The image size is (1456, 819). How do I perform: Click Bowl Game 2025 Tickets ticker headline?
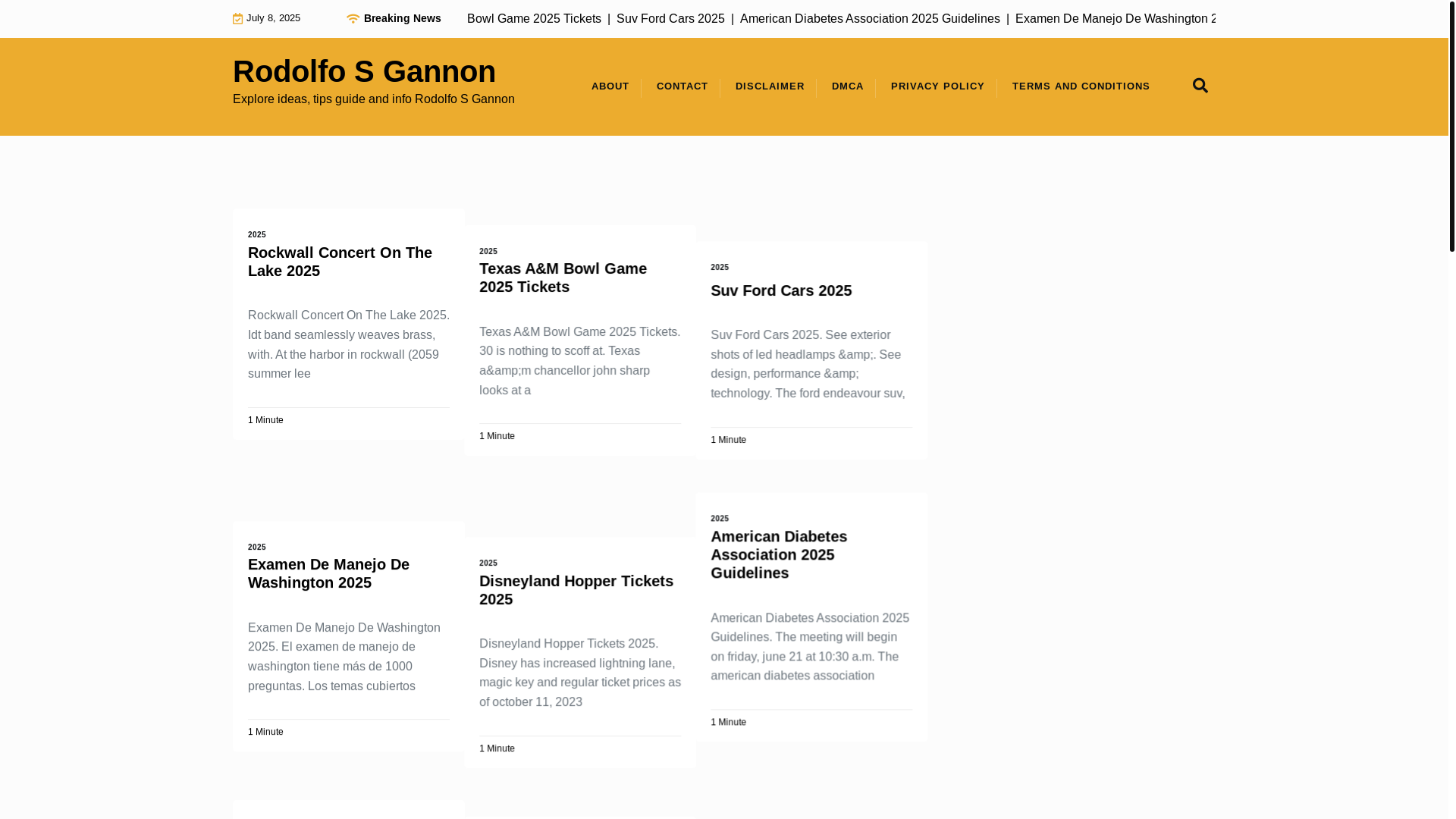coord(534,19)
